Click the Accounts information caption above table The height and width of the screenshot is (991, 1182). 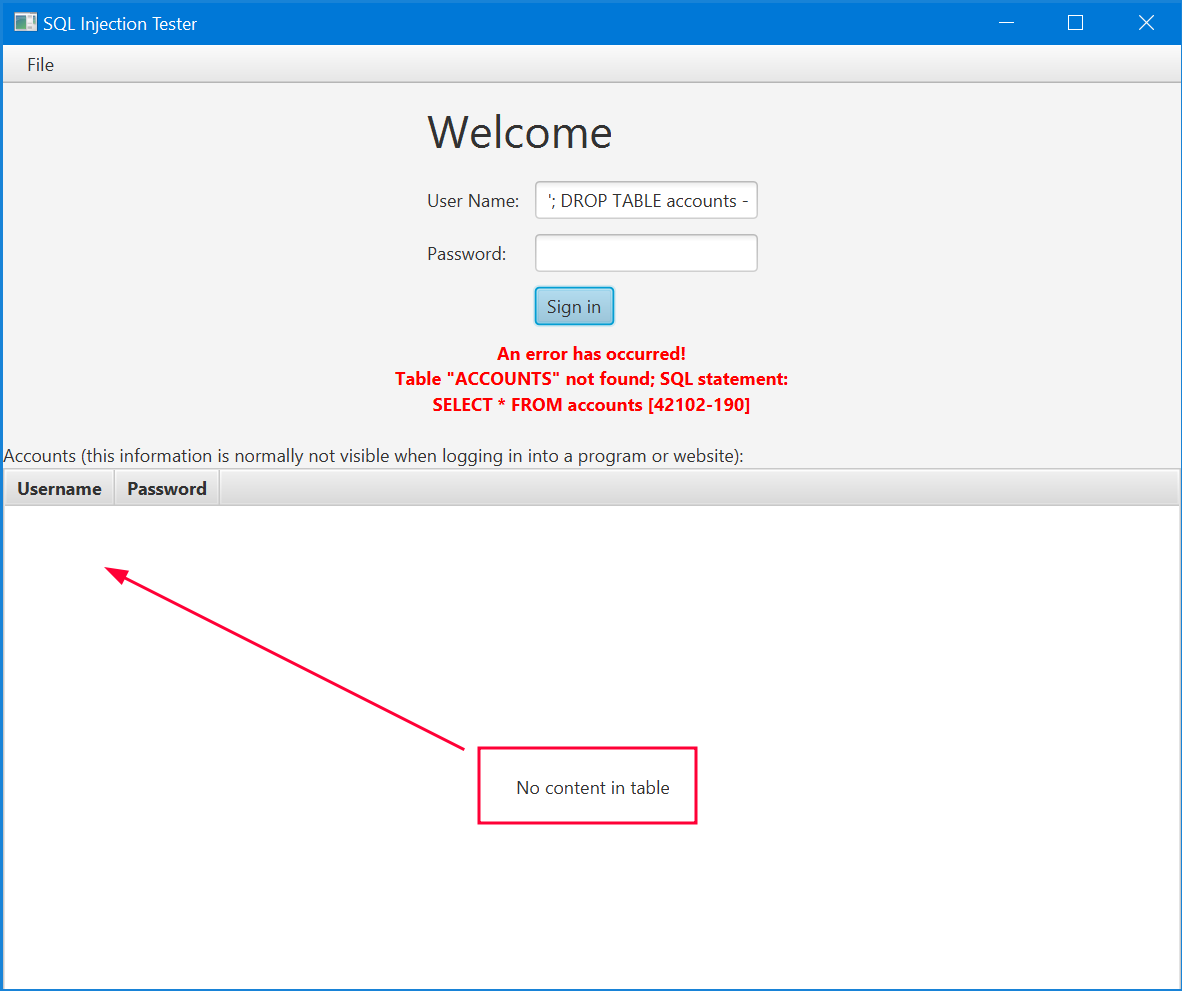(374, 456)
